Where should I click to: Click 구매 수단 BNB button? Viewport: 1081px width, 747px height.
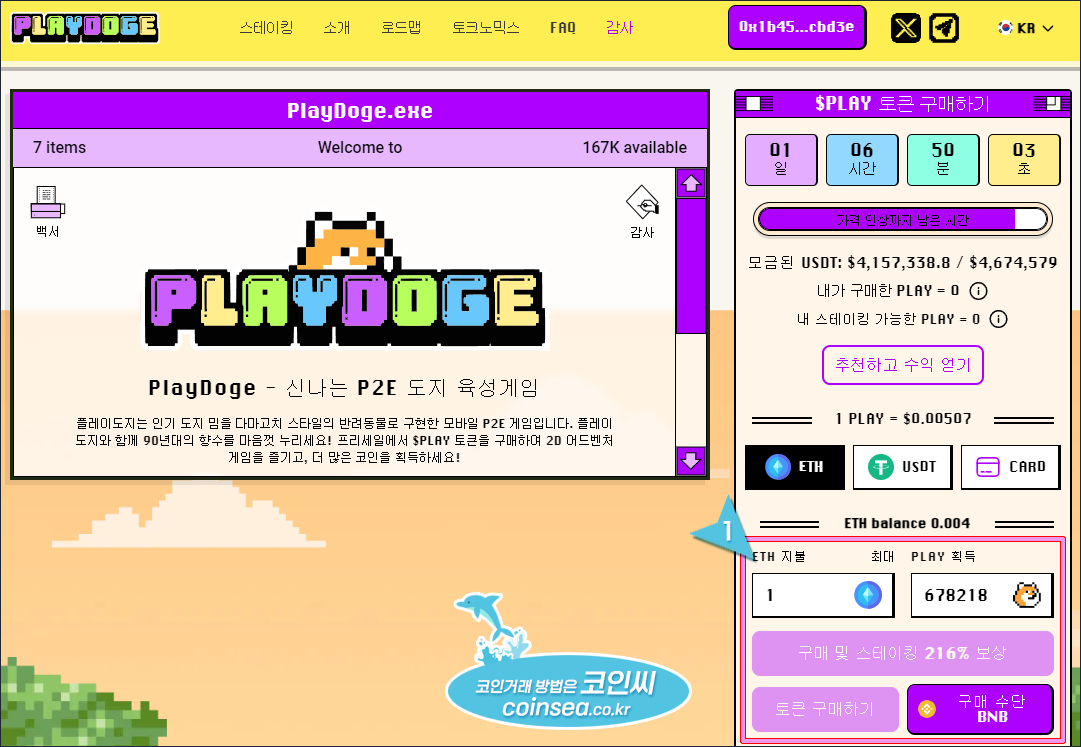click(980, 709)
